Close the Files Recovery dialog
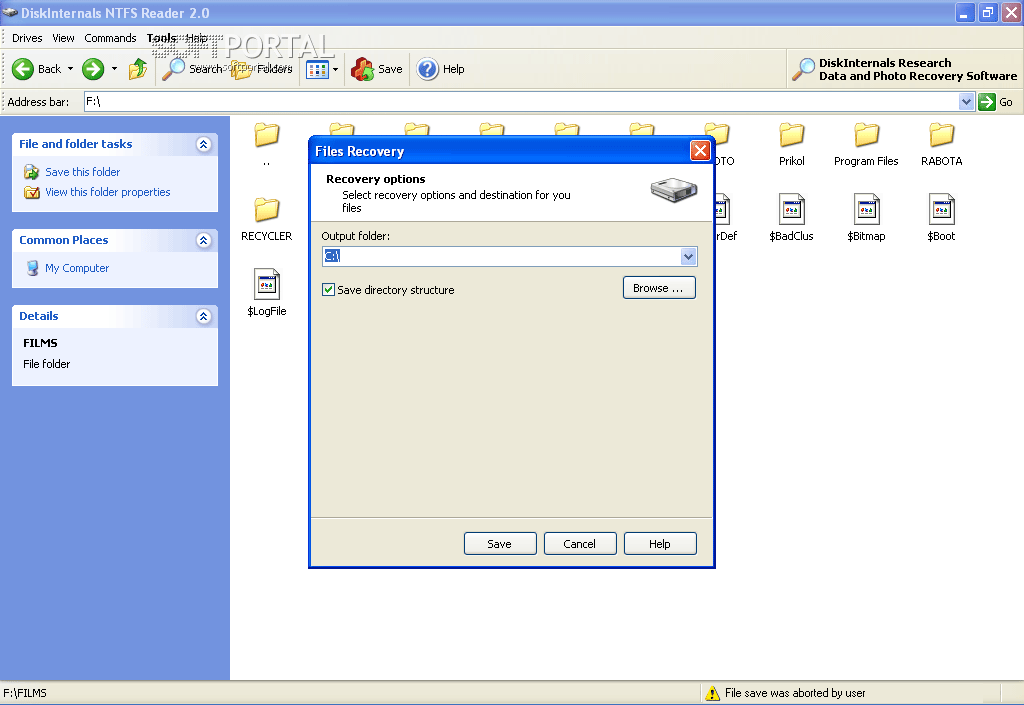 click(700, 151)
